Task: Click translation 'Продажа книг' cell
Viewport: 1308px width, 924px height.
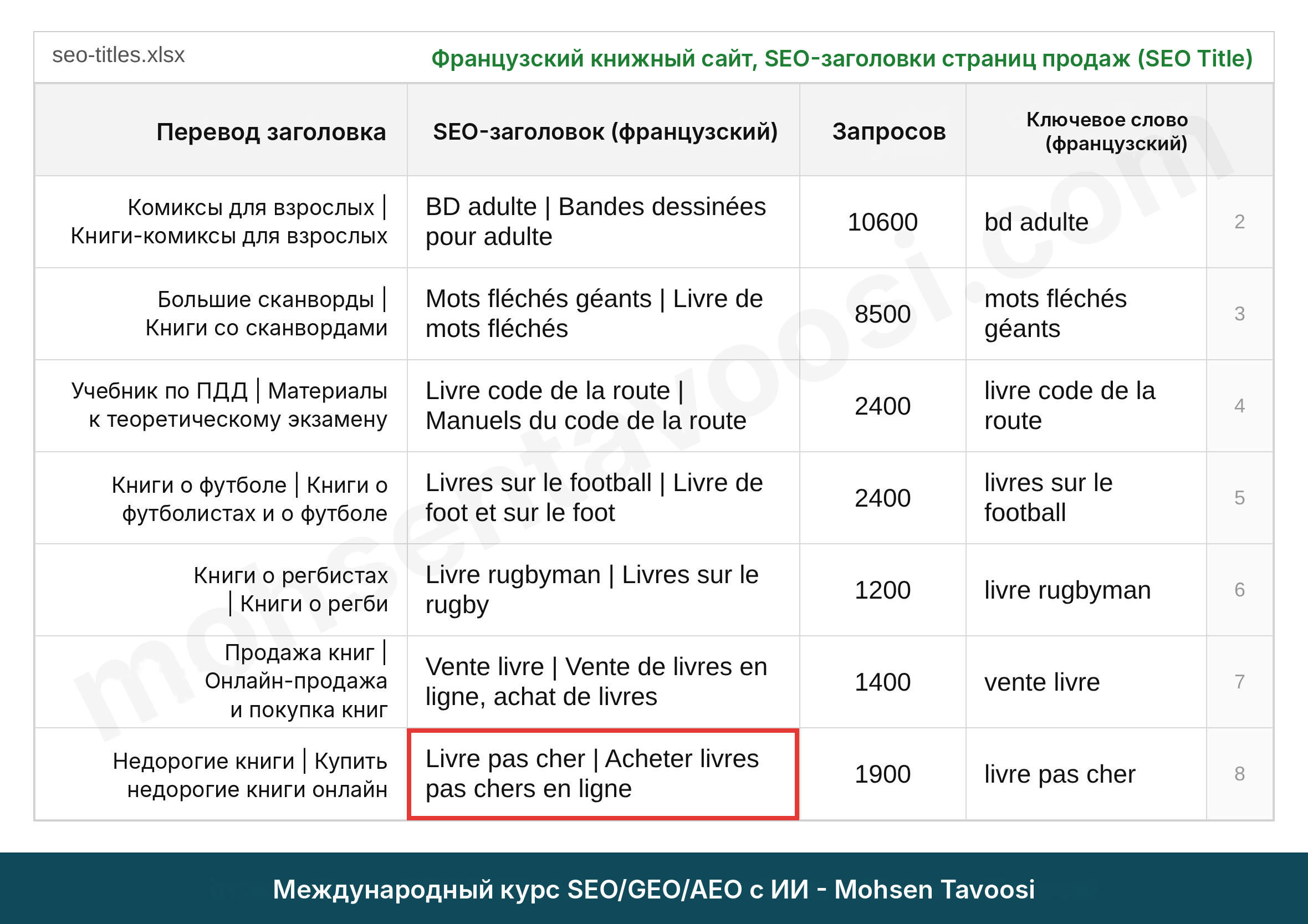Action: 221,682
